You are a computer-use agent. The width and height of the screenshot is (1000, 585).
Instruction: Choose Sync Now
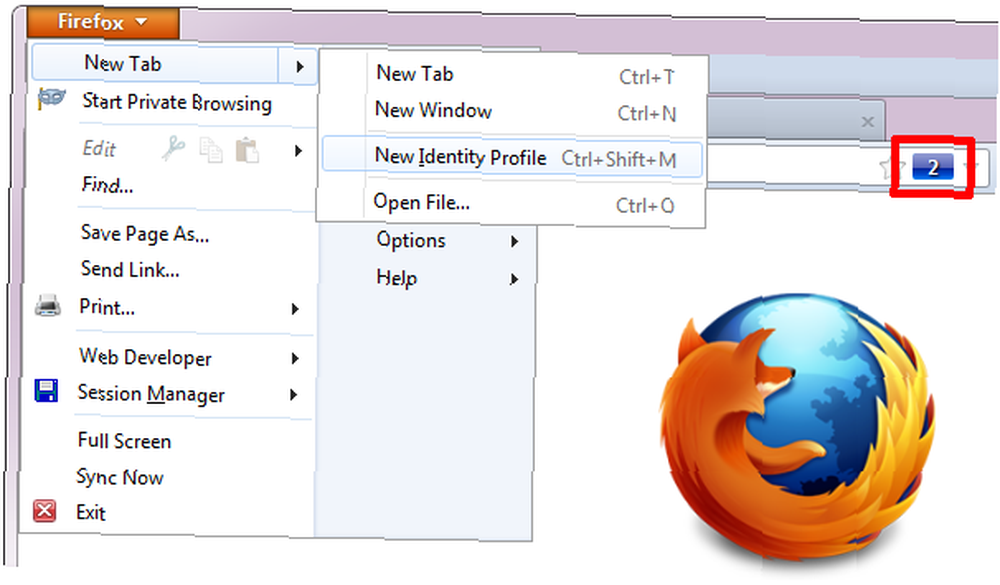click(x=120, y=477)
